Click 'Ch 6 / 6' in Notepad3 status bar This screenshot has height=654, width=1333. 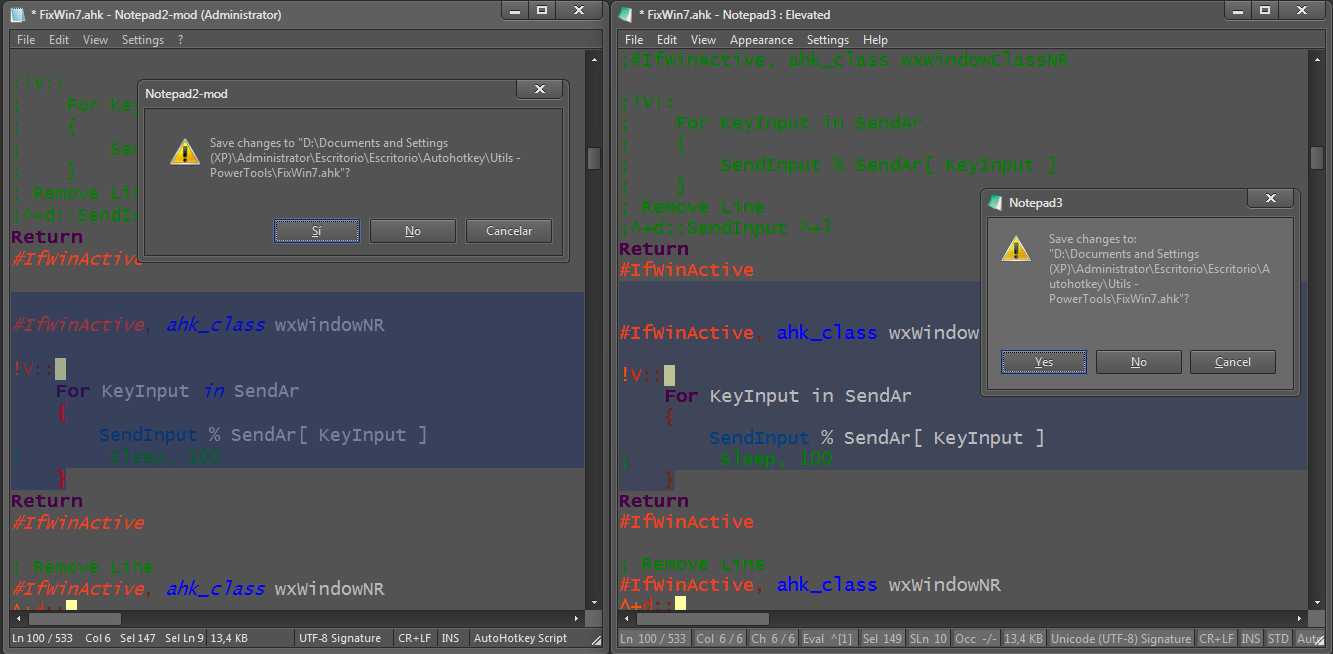[773, 639]
